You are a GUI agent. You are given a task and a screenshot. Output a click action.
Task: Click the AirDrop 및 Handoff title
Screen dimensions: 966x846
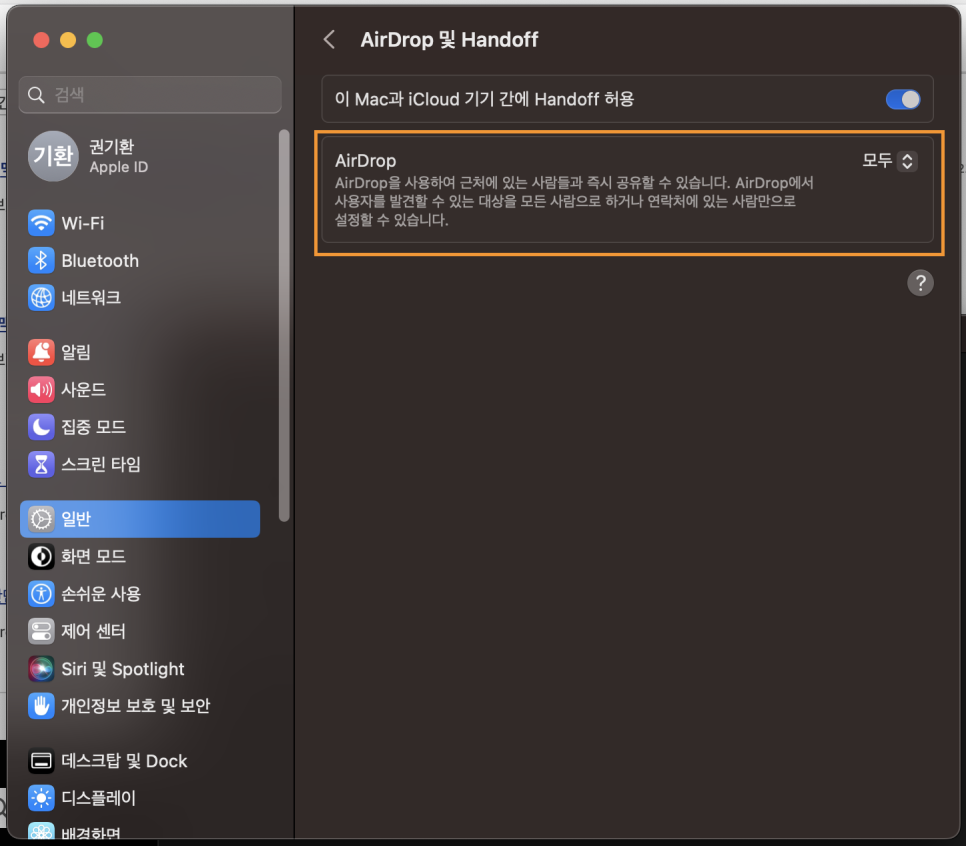coord(449,39)
